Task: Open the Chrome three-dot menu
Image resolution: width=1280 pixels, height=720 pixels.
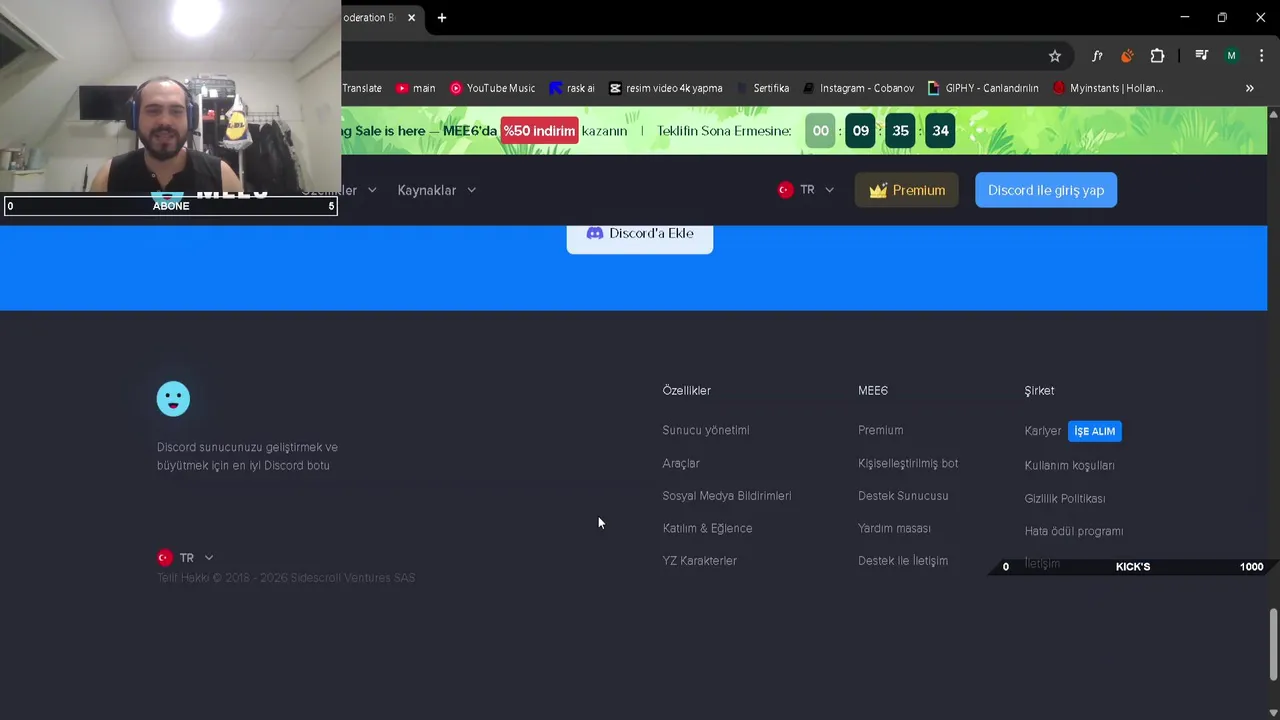Action: pyautogui.click(x=1261, y=56)
